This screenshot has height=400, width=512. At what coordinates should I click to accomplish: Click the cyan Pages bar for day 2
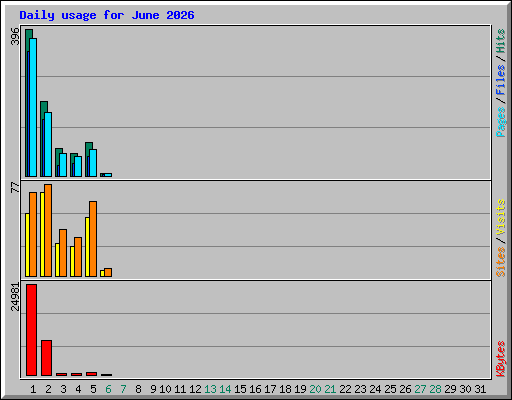pos(48,144)
